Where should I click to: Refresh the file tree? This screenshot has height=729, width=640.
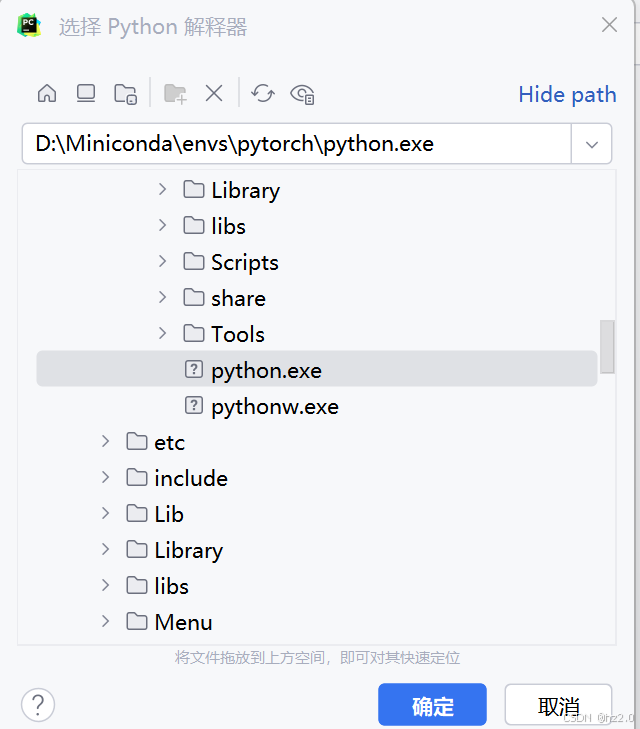coord(263,93)
